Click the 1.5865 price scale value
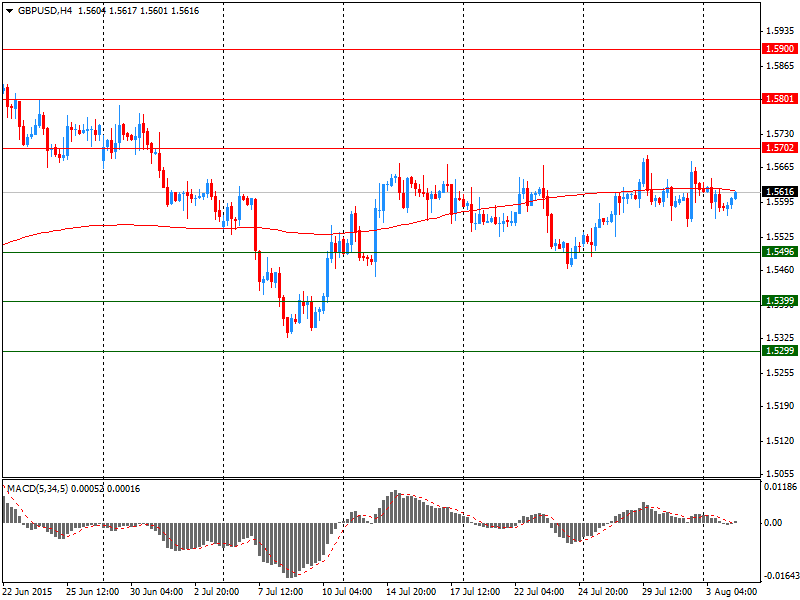Image resolution: width=800 pixels, height=600 pixels. pos(780,66)
